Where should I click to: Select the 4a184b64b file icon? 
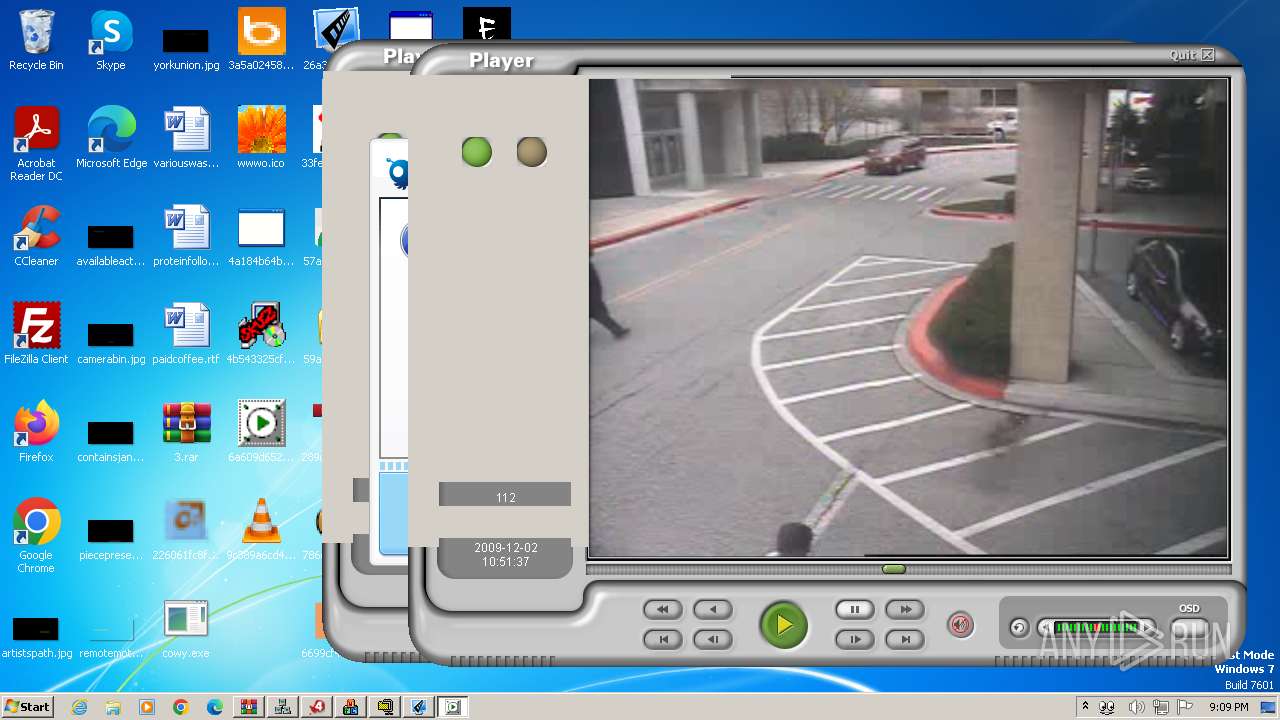[x=261, y=238]
